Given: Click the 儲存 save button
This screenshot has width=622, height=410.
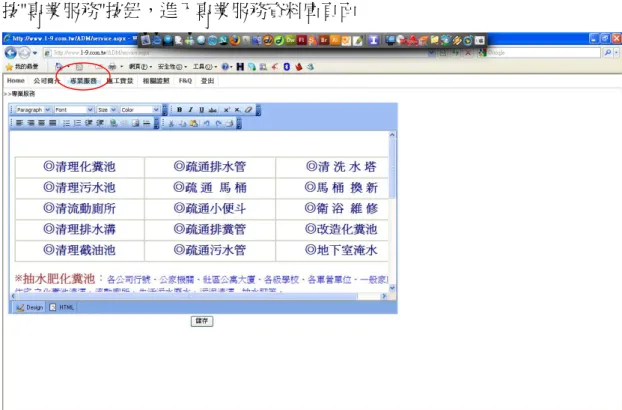Looking at the screenshot, I should [x=202, y=321].
